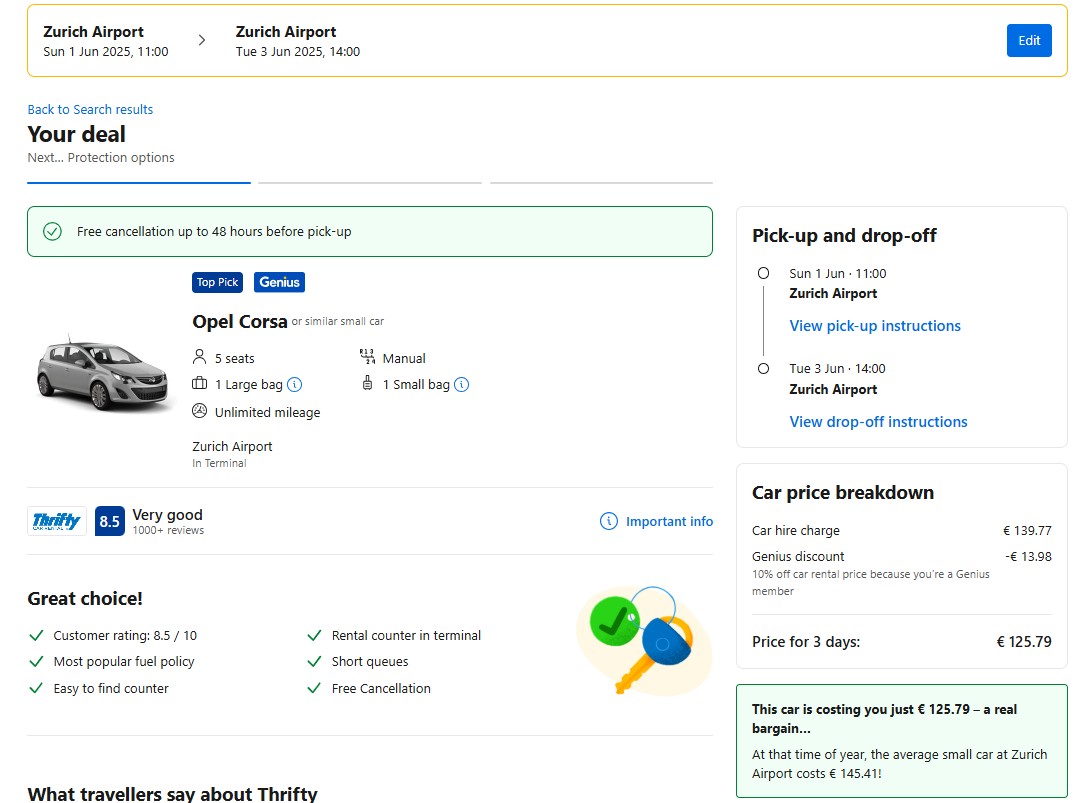Click the Unlimited mileage icon

(x=200, y=411)
